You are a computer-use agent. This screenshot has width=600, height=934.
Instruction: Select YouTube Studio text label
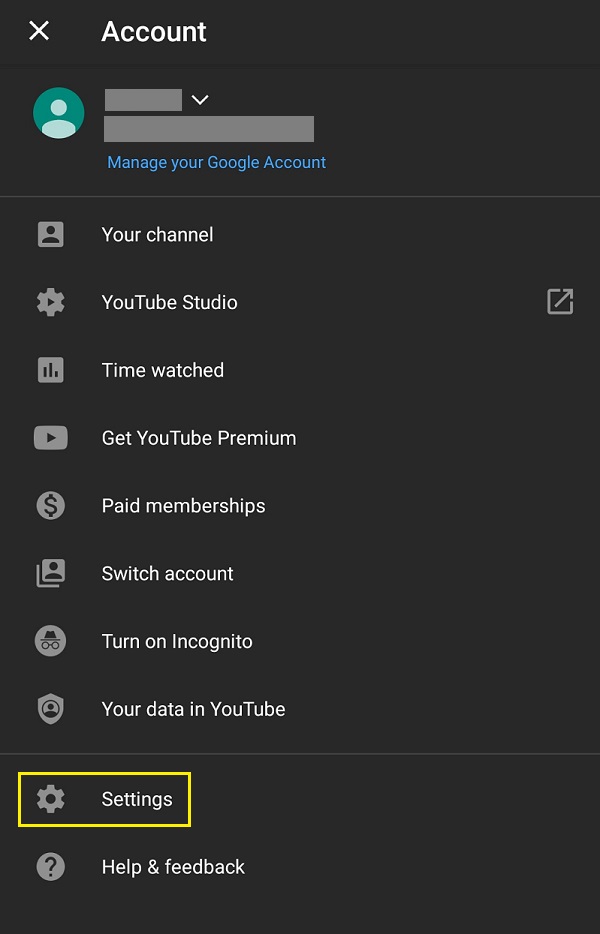(x=170, y=303)
